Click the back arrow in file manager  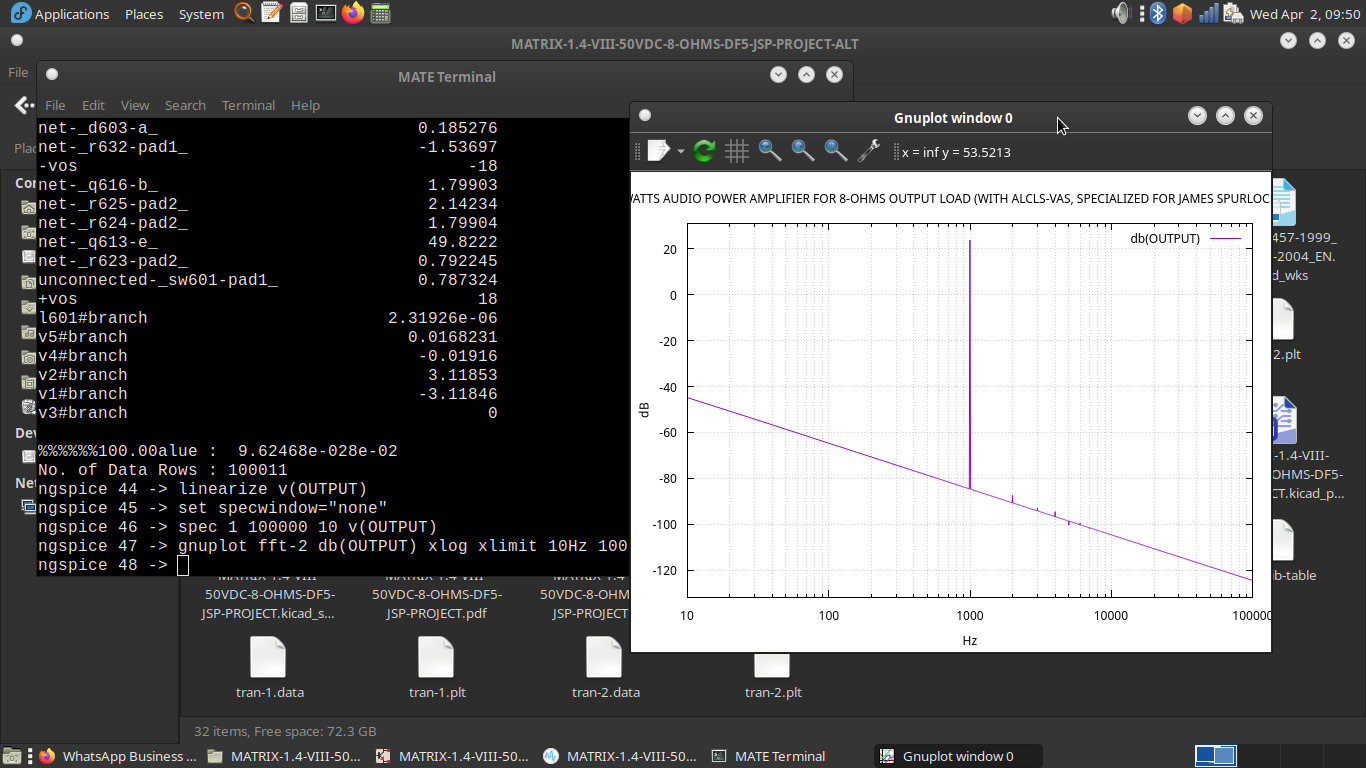pyautogui.click(x=23, y=105)
